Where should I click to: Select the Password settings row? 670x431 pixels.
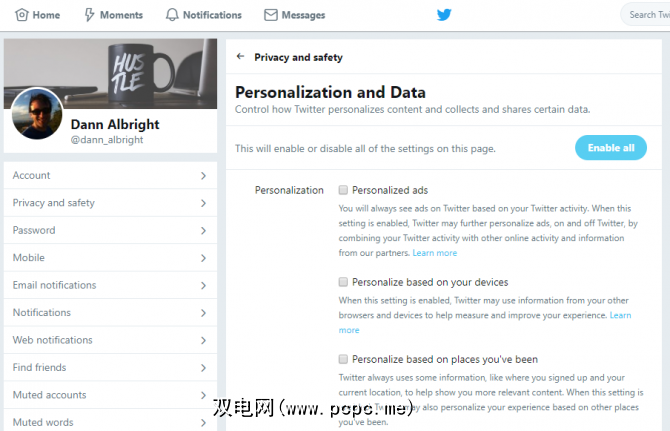tap(110, 230)
